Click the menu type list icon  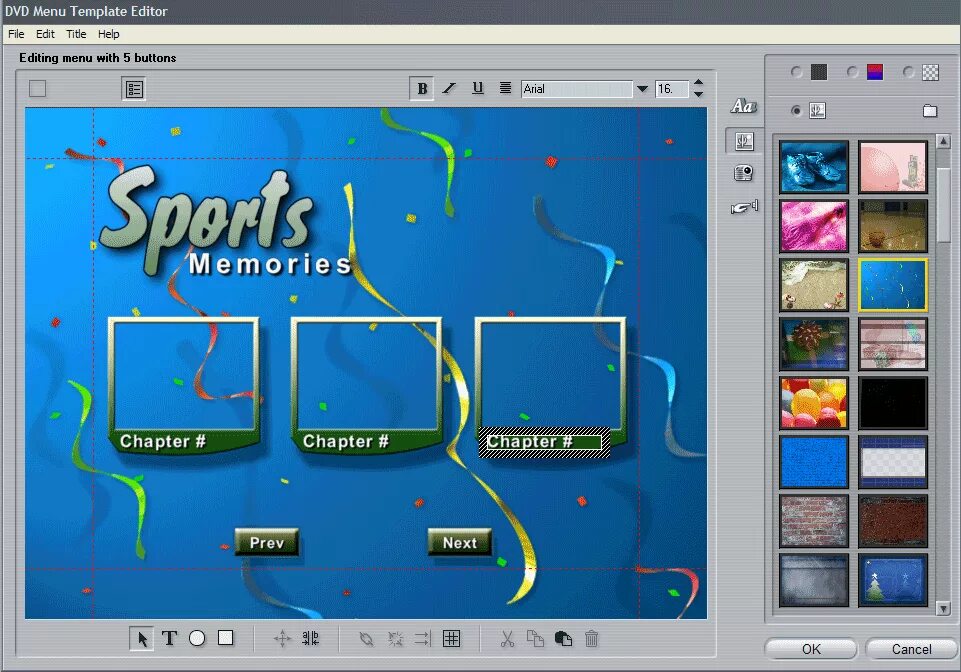134,90
